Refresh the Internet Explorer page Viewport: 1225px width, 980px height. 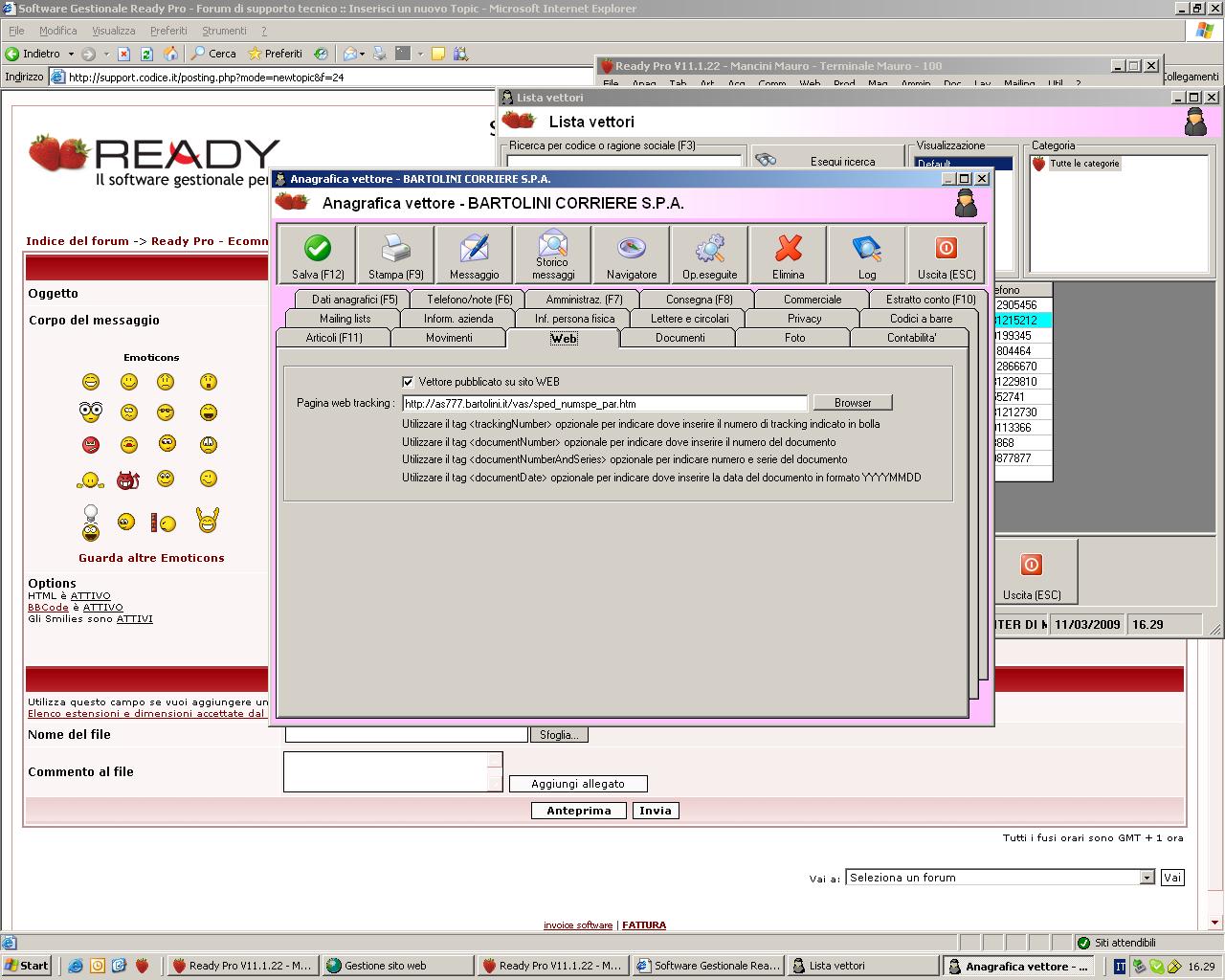pyautogui.click(x=146, y=54)
